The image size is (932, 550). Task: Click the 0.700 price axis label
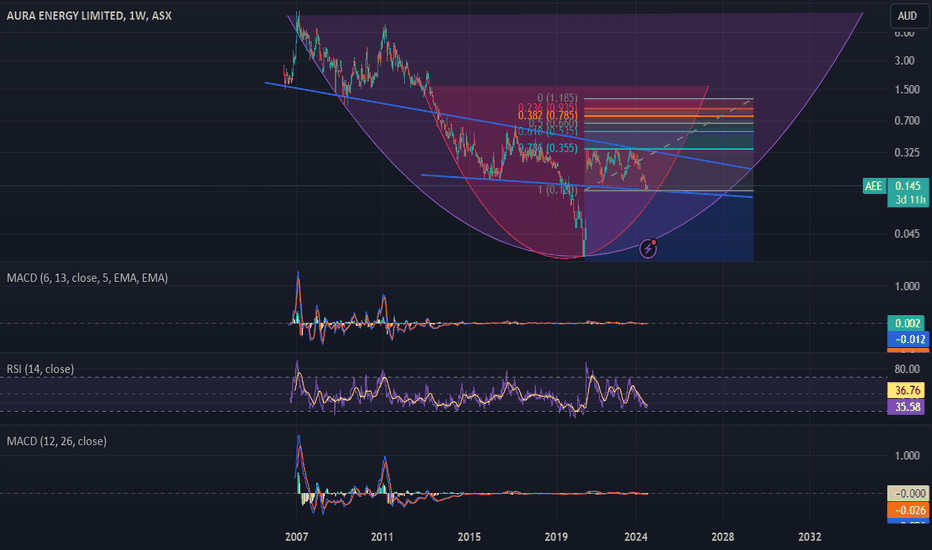pos(907,121)
